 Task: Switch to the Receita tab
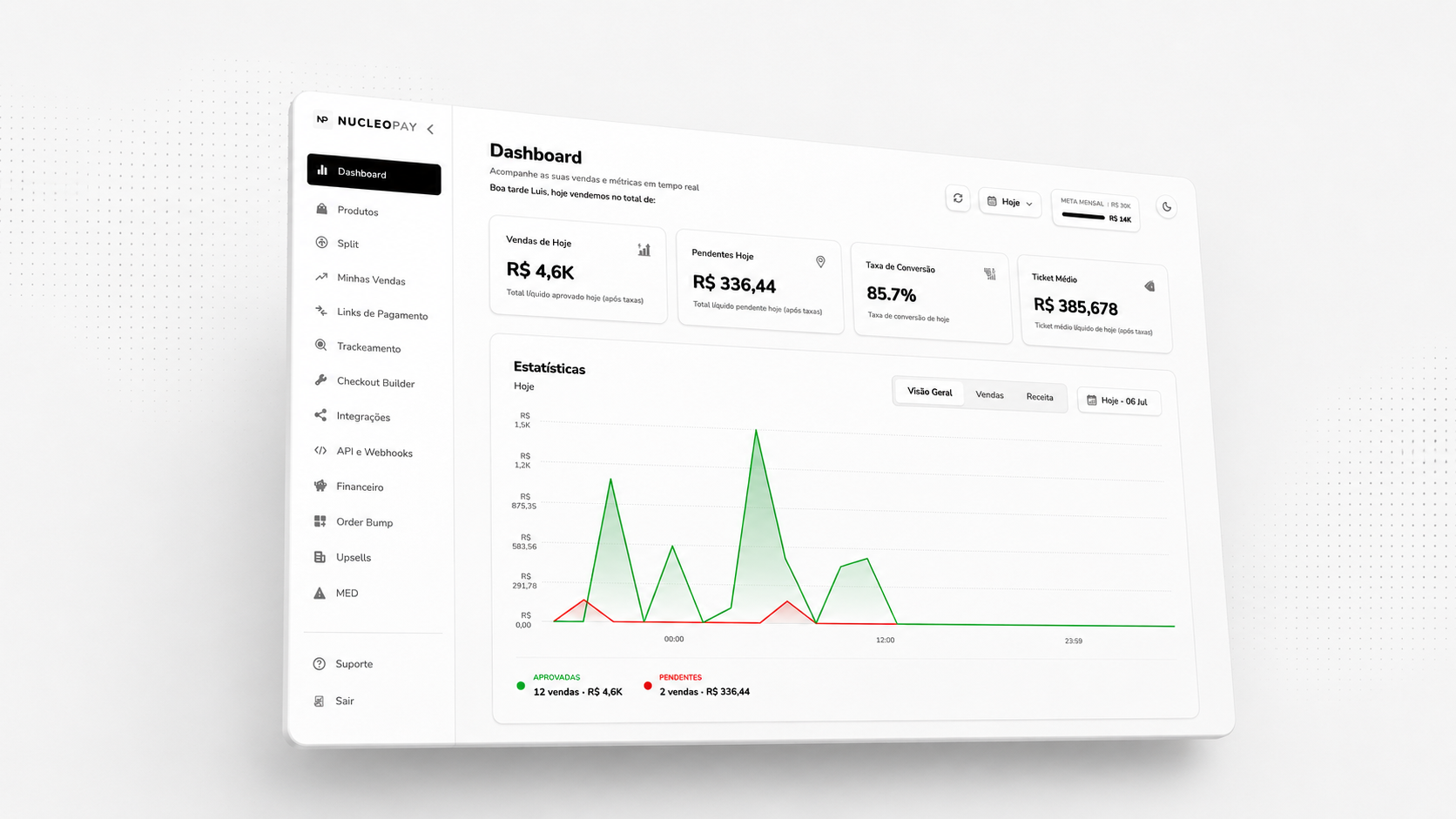click(x=1040, y=397)
